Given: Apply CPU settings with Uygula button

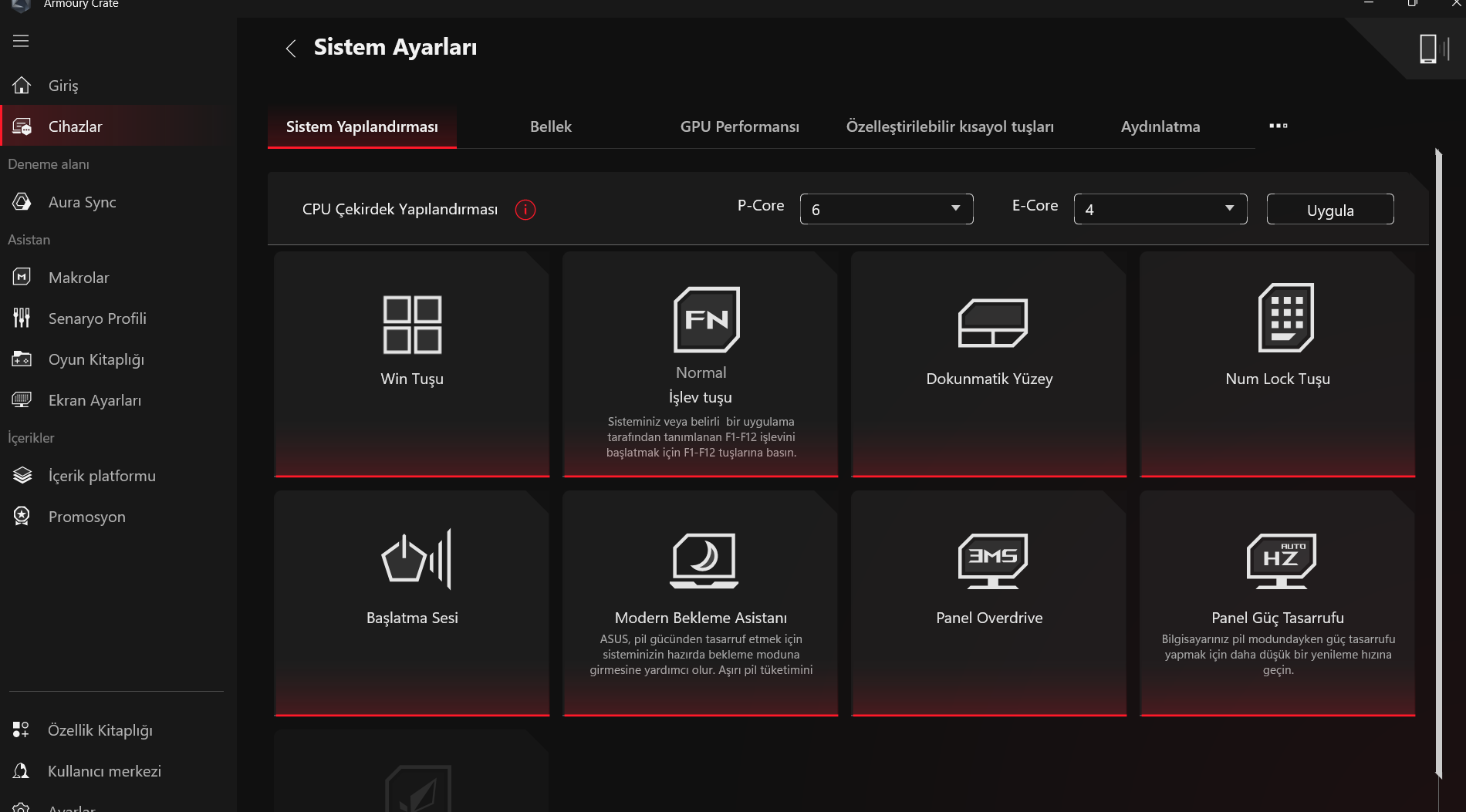Looking at the screenshot, I should point(1330,209).
